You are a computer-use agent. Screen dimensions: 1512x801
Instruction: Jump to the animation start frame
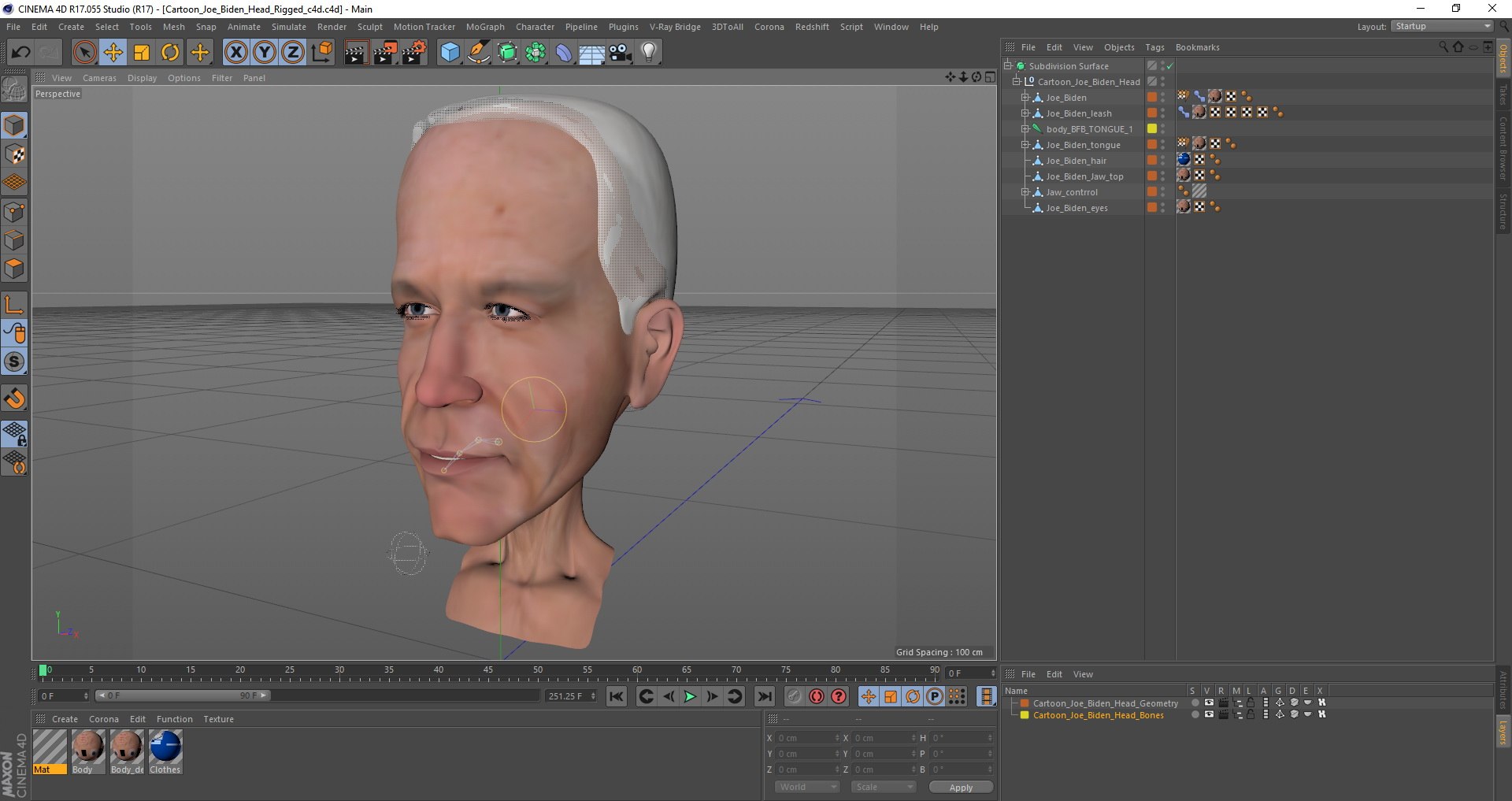coord(617,696)
